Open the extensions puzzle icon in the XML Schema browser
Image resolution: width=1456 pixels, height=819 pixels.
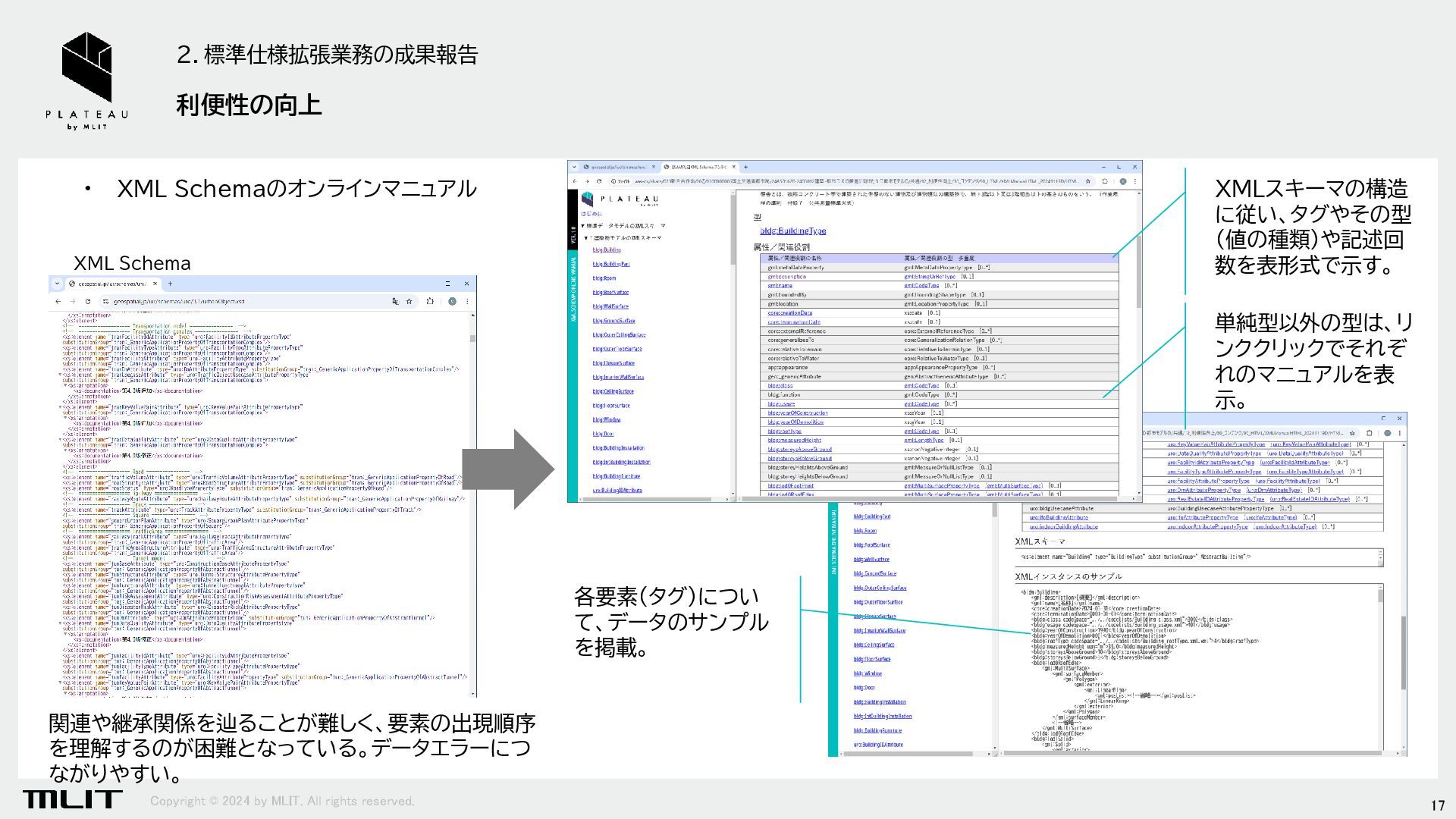tap(430, 301)
